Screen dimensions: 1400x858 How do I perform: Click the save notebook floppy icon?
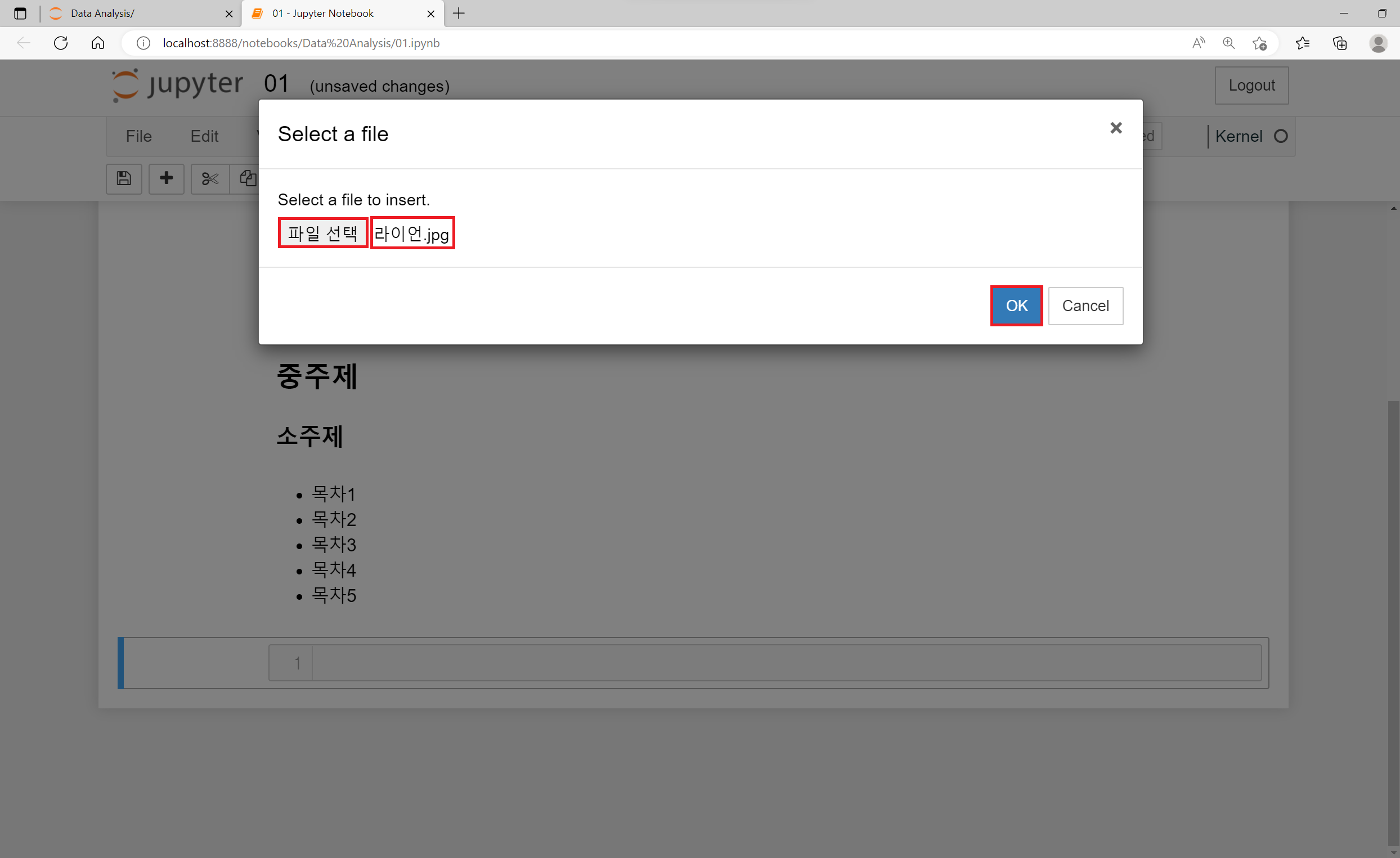coord(124,178)
